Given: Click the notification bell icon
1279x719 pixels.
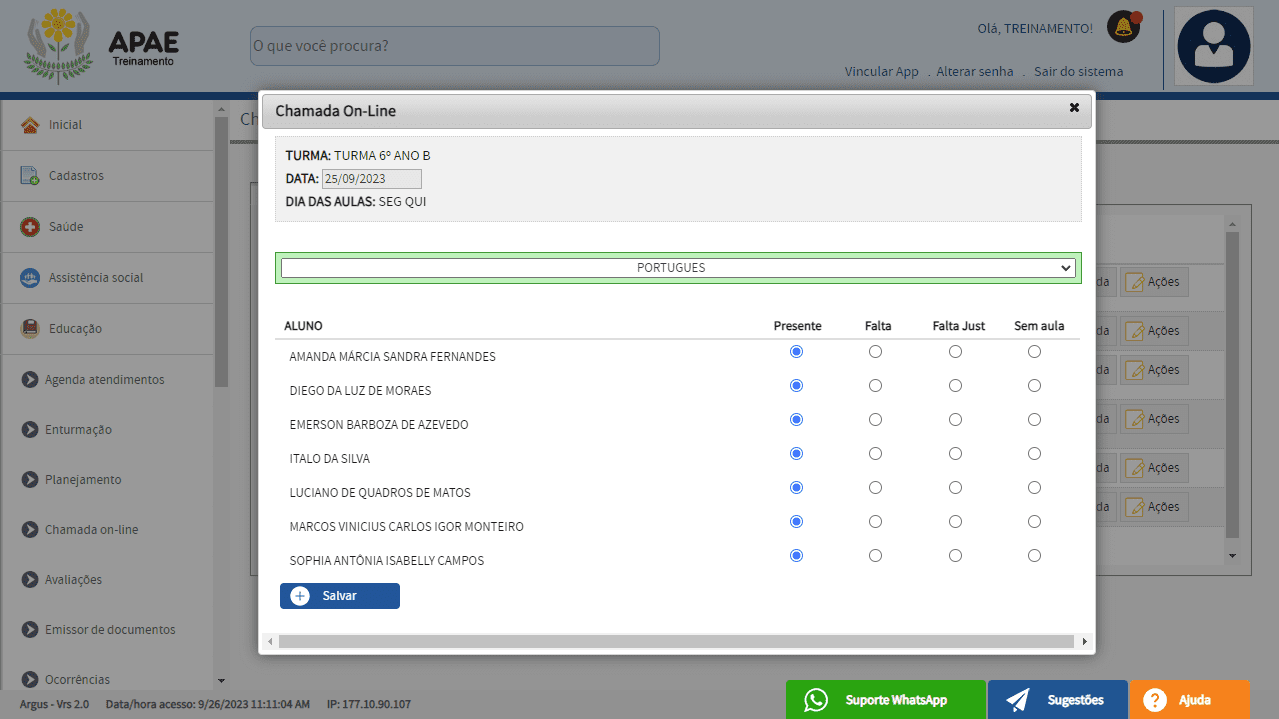Looking at the screenshot, I should tap(1123, 27).
